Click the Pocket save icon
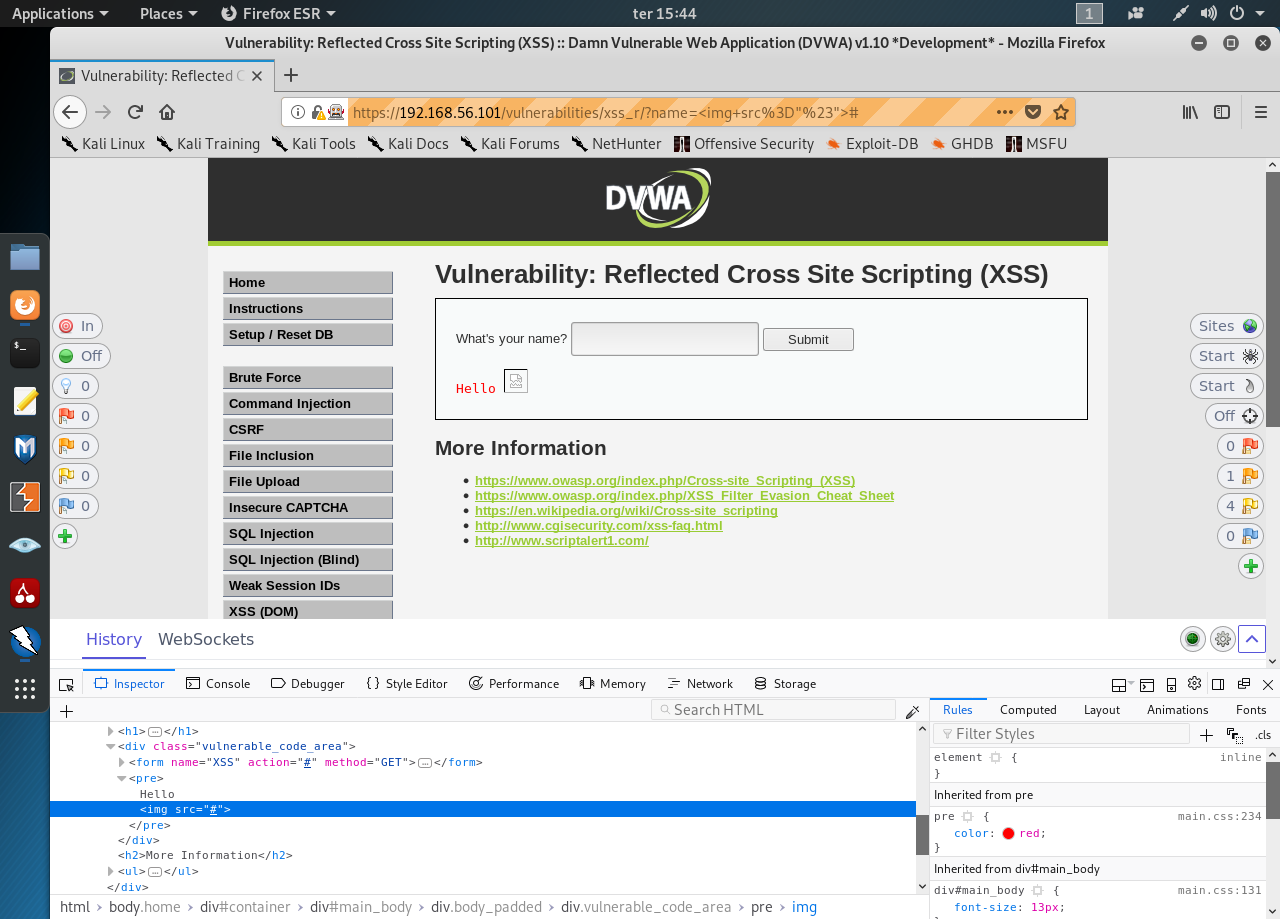 1034,112
